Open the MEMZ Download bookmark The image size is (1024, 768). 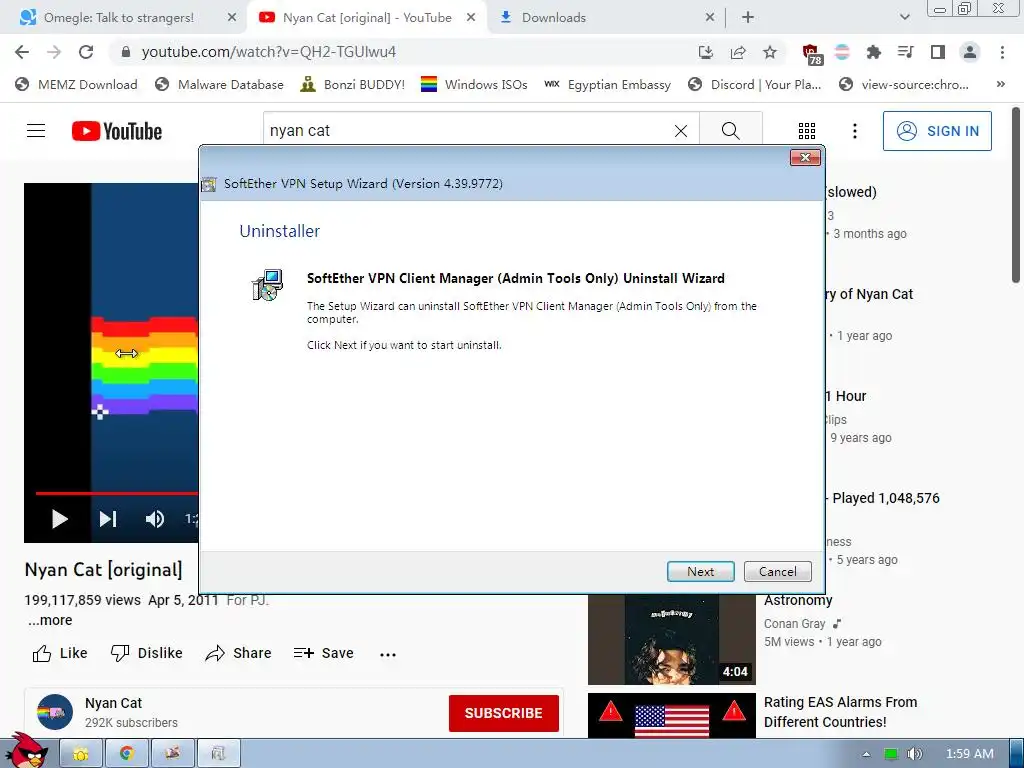[x=76, y=84]
